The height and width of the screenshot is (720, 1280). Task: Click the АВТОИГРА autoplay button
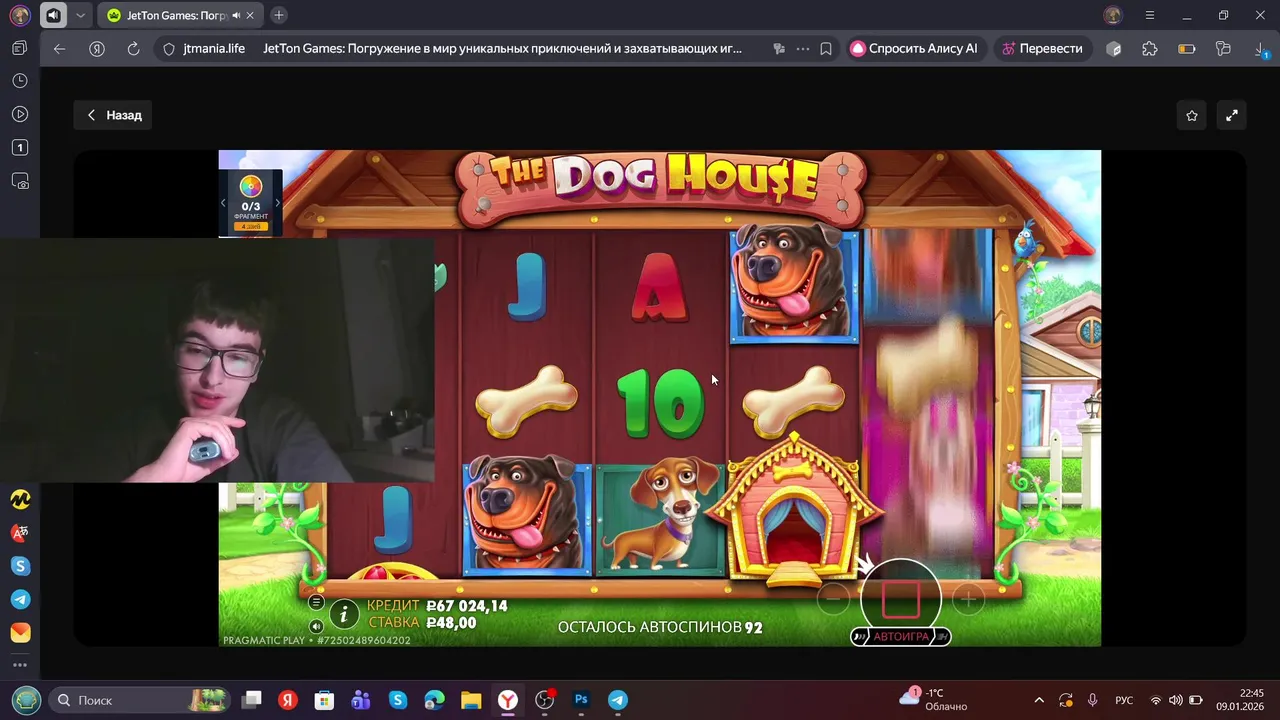(900, 636)
